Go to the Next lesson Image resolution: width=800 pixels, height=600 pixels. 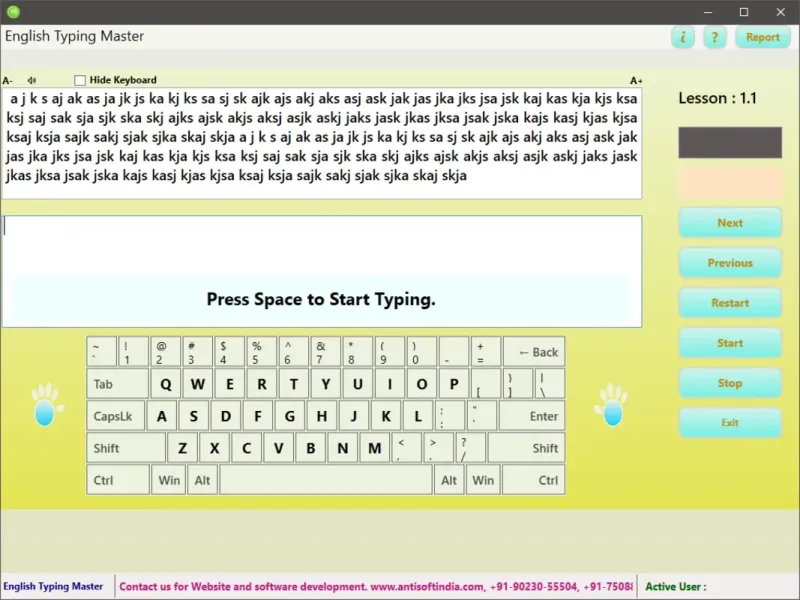pyautogui.click(x=730, y=223)
